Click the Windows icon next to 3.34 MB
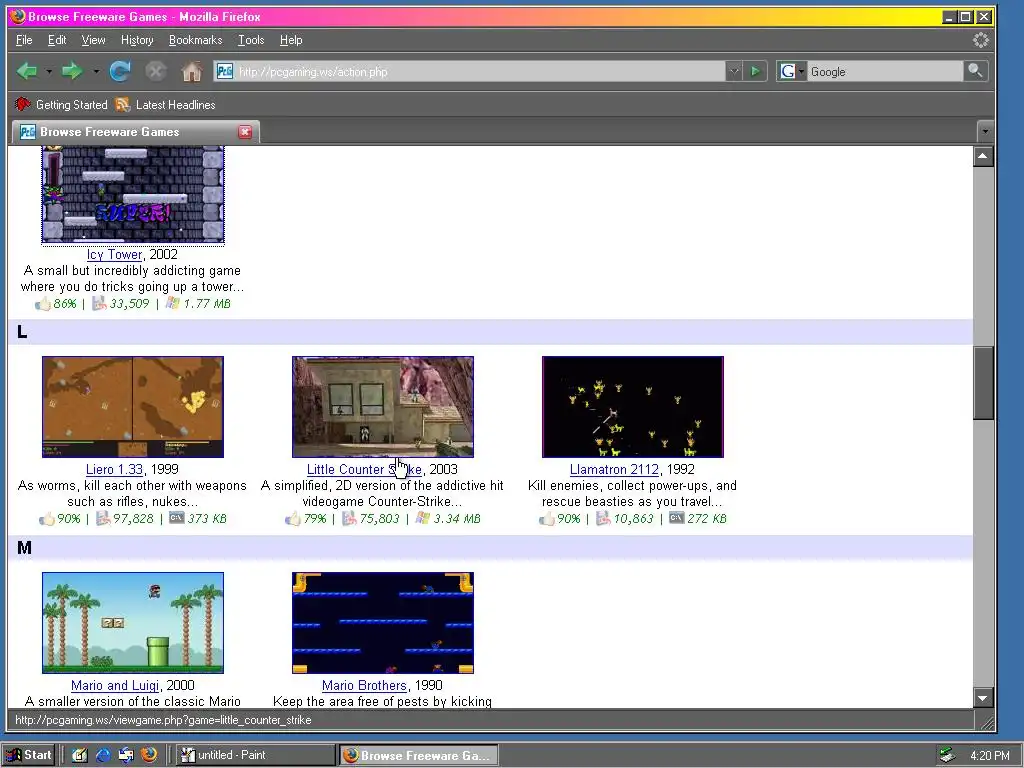This screenshot has height=768, width=1024. pyautogui.click(x=423, y=518)
